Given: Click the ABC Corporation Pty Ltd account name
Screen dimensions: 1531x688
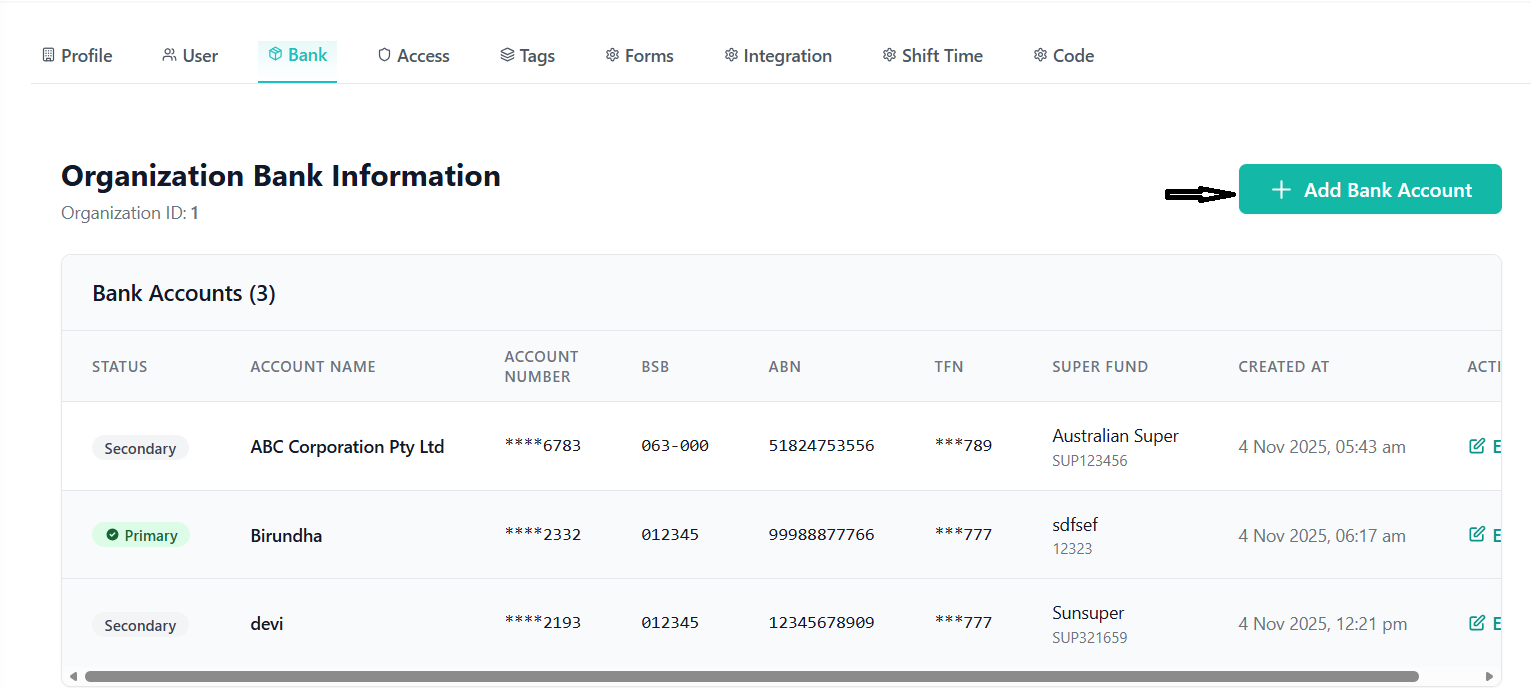Looking at the screenshot, I should click(x=347, y=447).
